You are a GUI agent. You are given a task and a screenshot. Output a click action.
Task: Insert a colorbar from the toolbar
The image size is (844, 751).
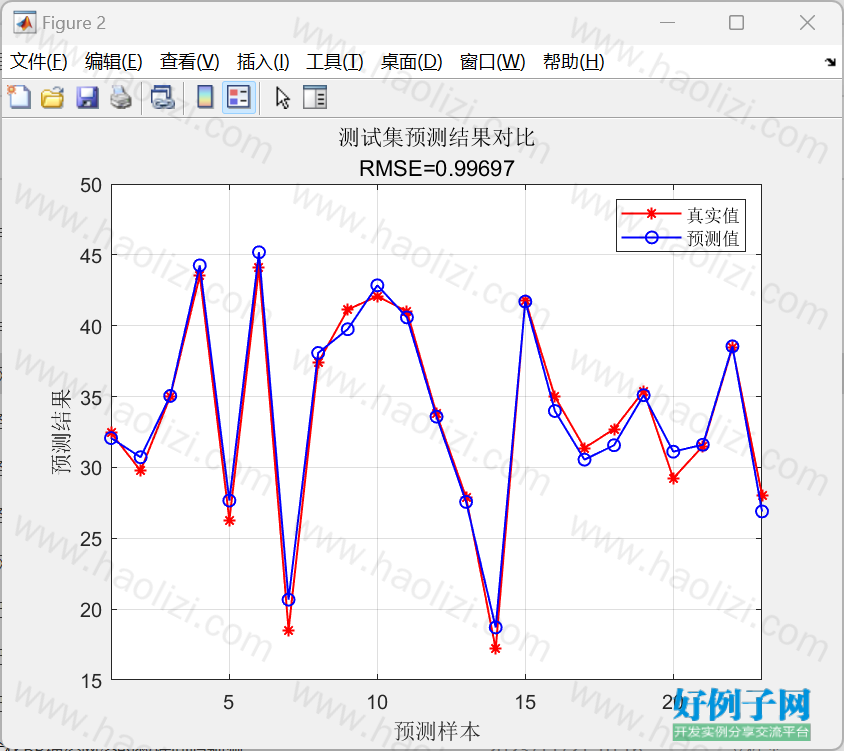(x=205, y=97)
